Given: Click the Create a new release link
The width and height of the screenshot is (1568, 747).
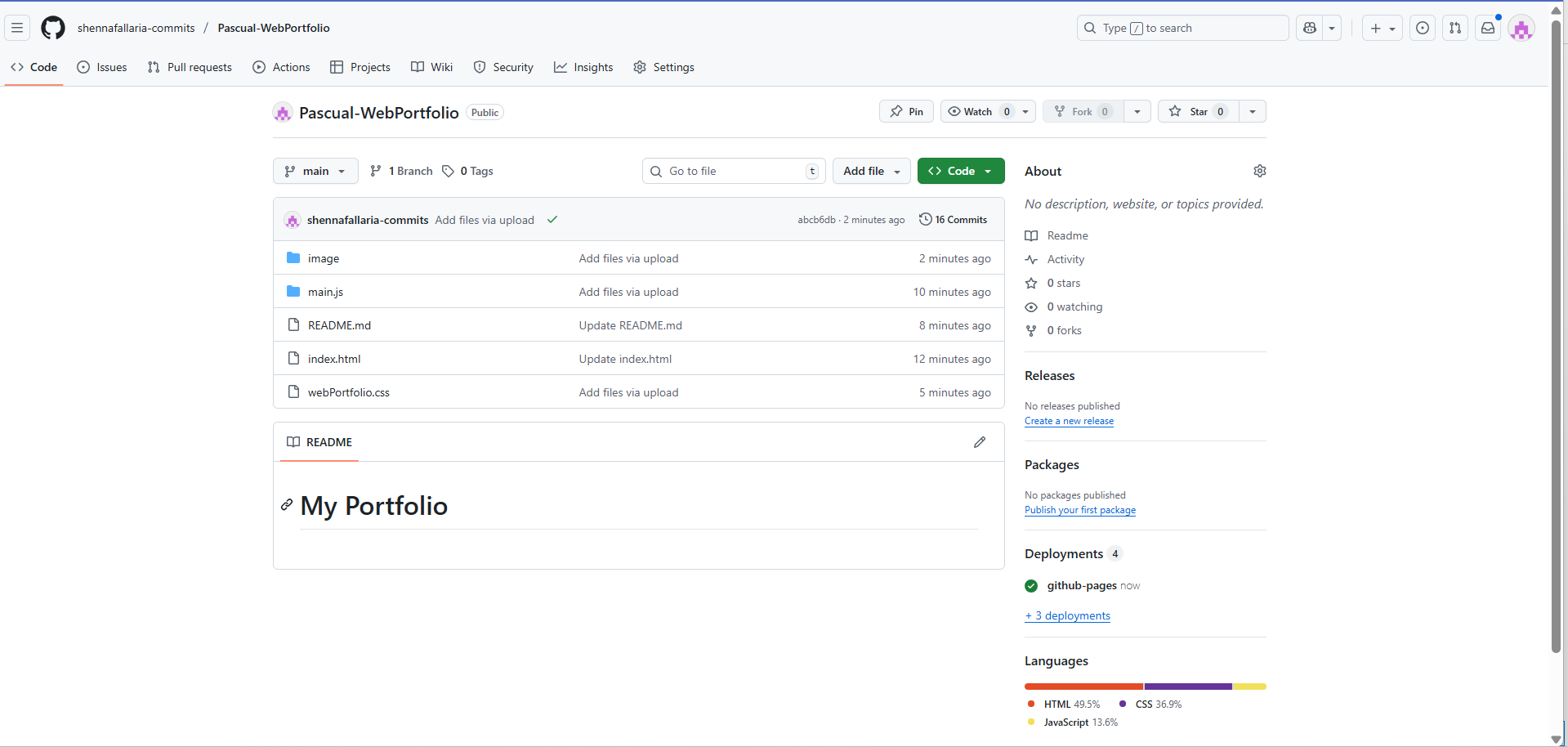Looking at the screenshot, I should pos(1069,421).
